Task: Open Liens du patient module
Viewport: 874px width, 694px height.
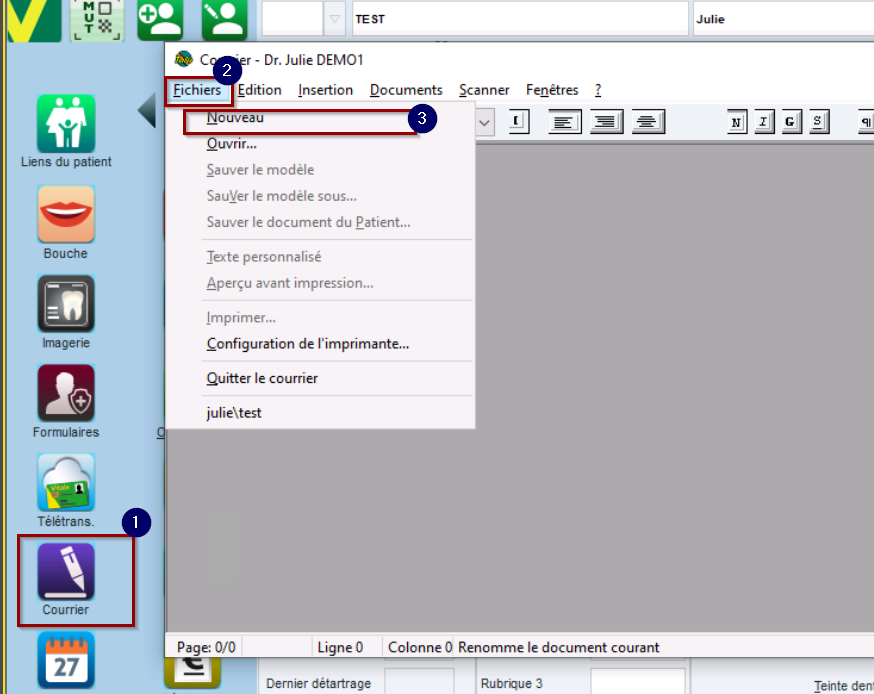Action: (66, 123)
